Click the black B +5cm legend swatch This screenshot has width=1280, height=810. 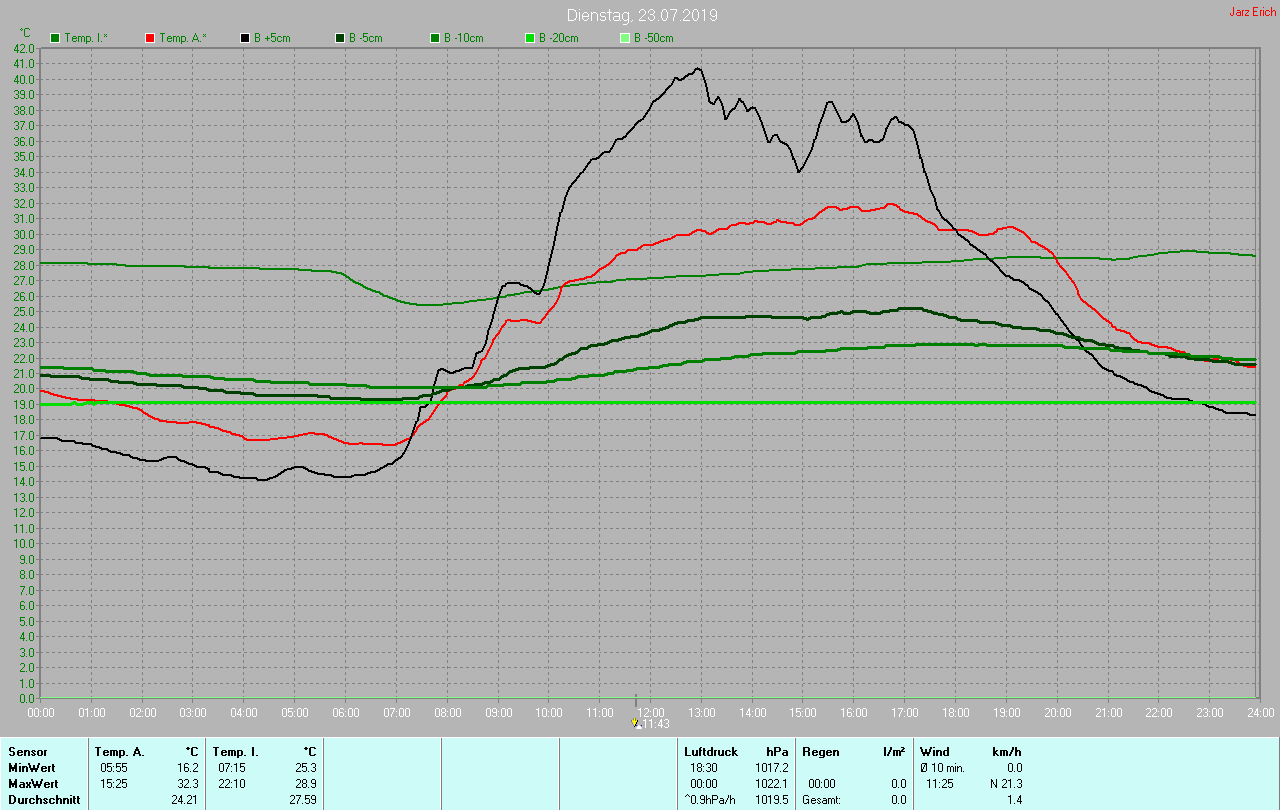tap(245, 38)
